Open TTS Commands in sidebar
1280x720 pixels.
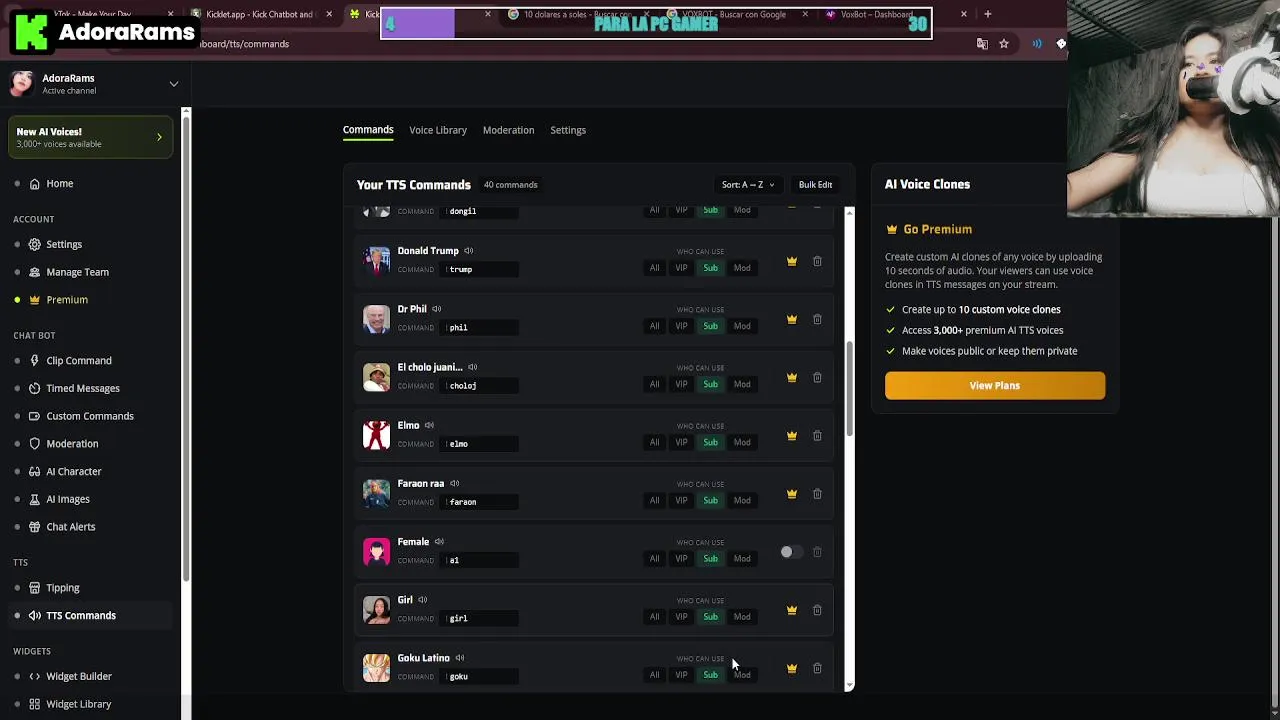coord(81,616)
